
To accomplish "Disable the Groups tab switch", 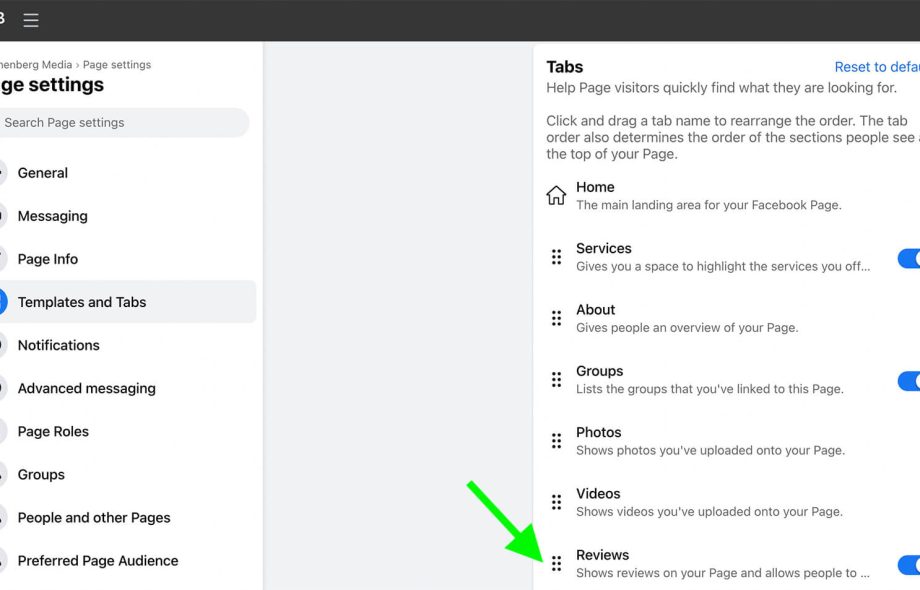I will [908, 381].
